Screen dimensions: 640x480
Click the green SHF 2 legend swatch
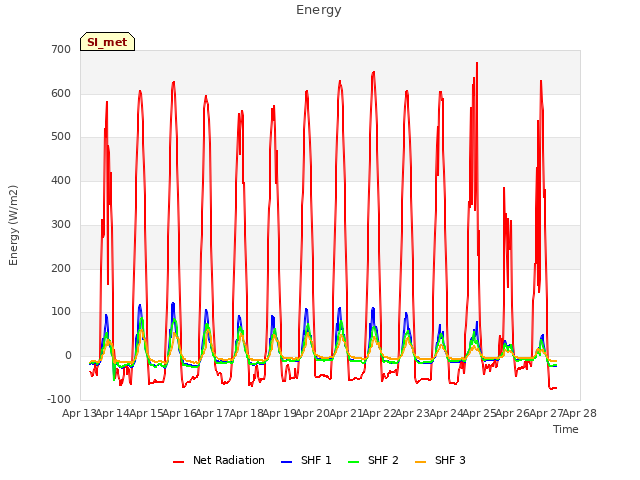click(x=353, y=462)
